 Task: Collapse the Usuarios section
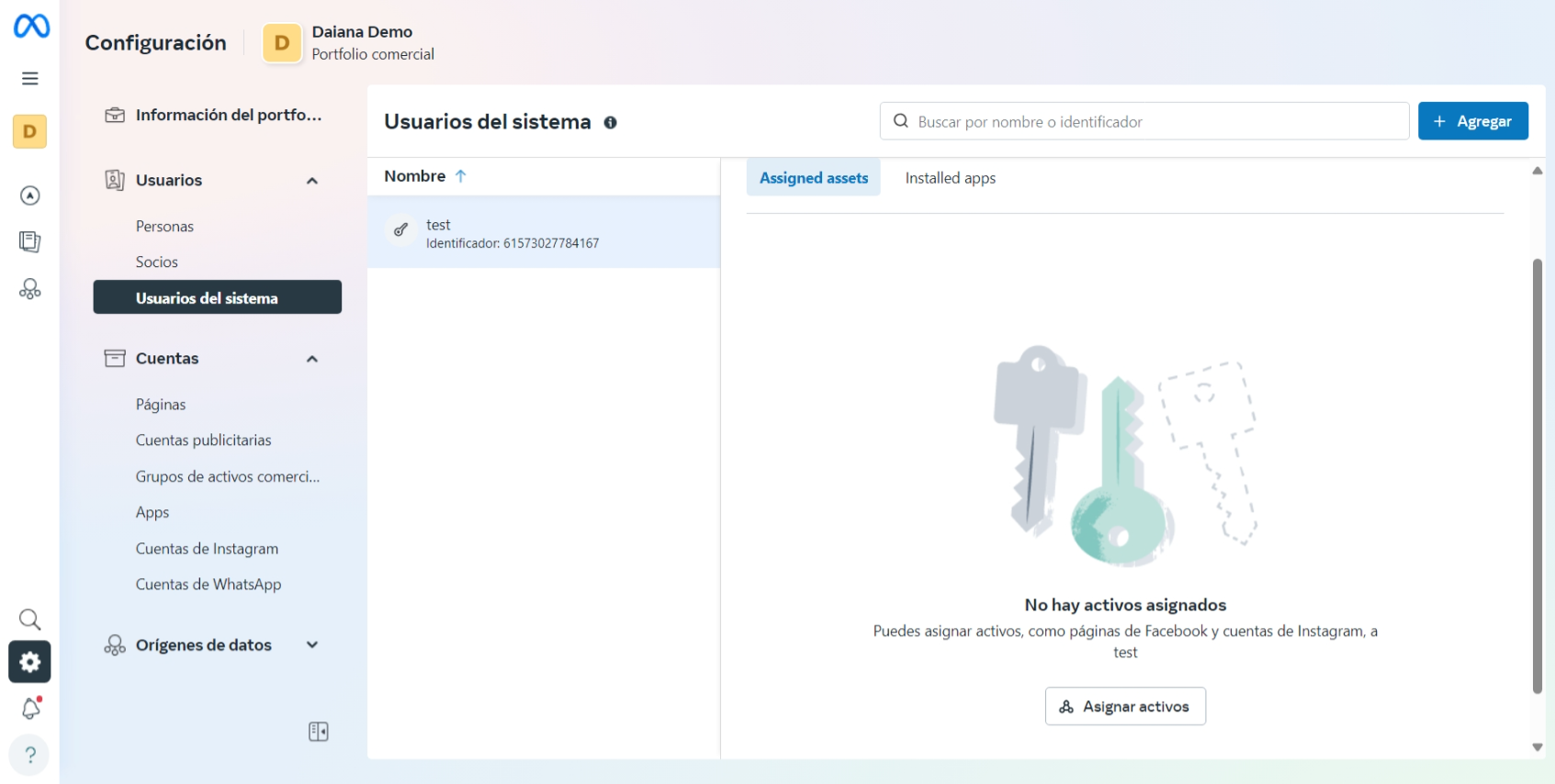pos(312,181)
